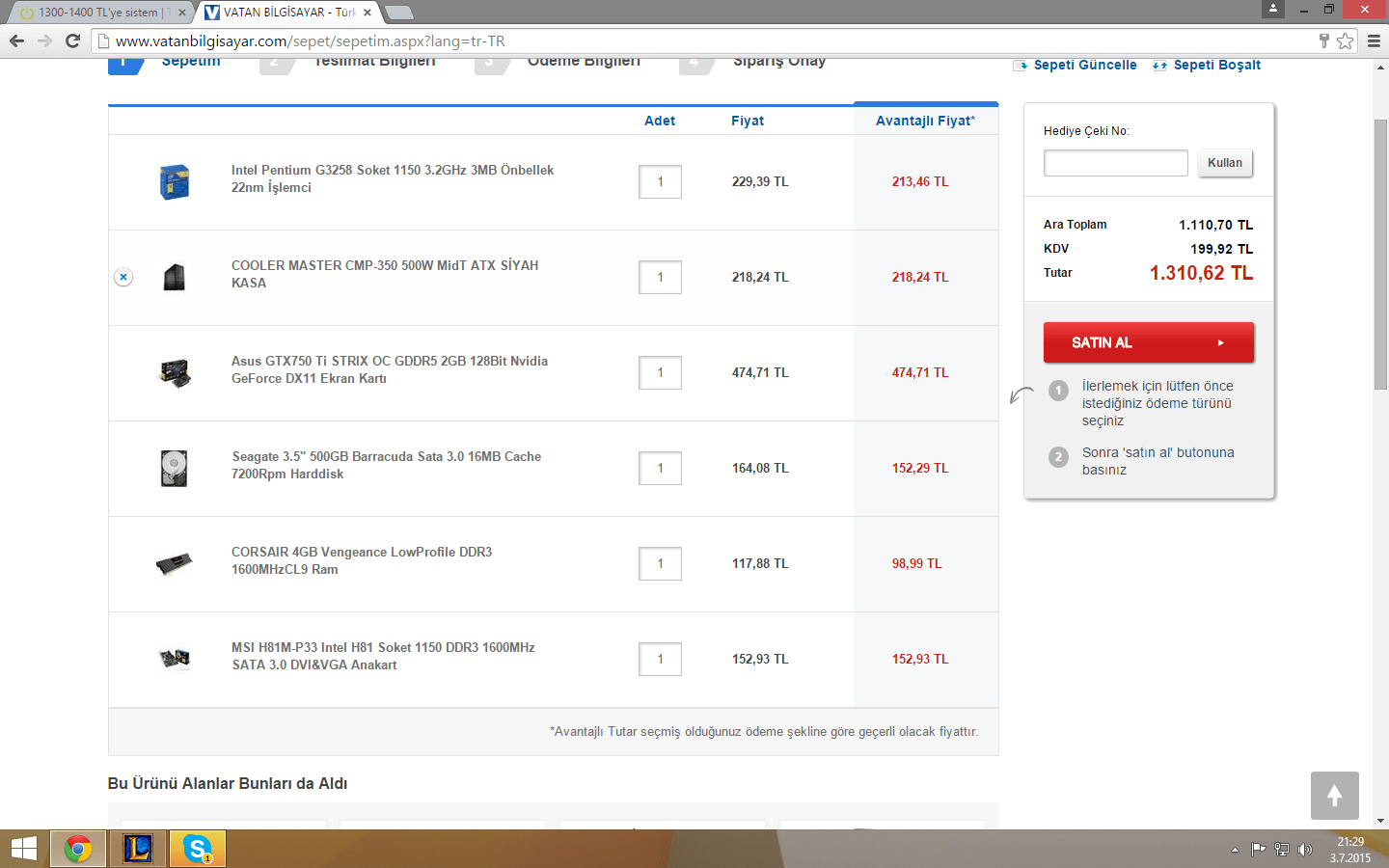Click the scroll-to-top arrow button
Viewport: 1389px width, 868px height.
pos(1335,796)
